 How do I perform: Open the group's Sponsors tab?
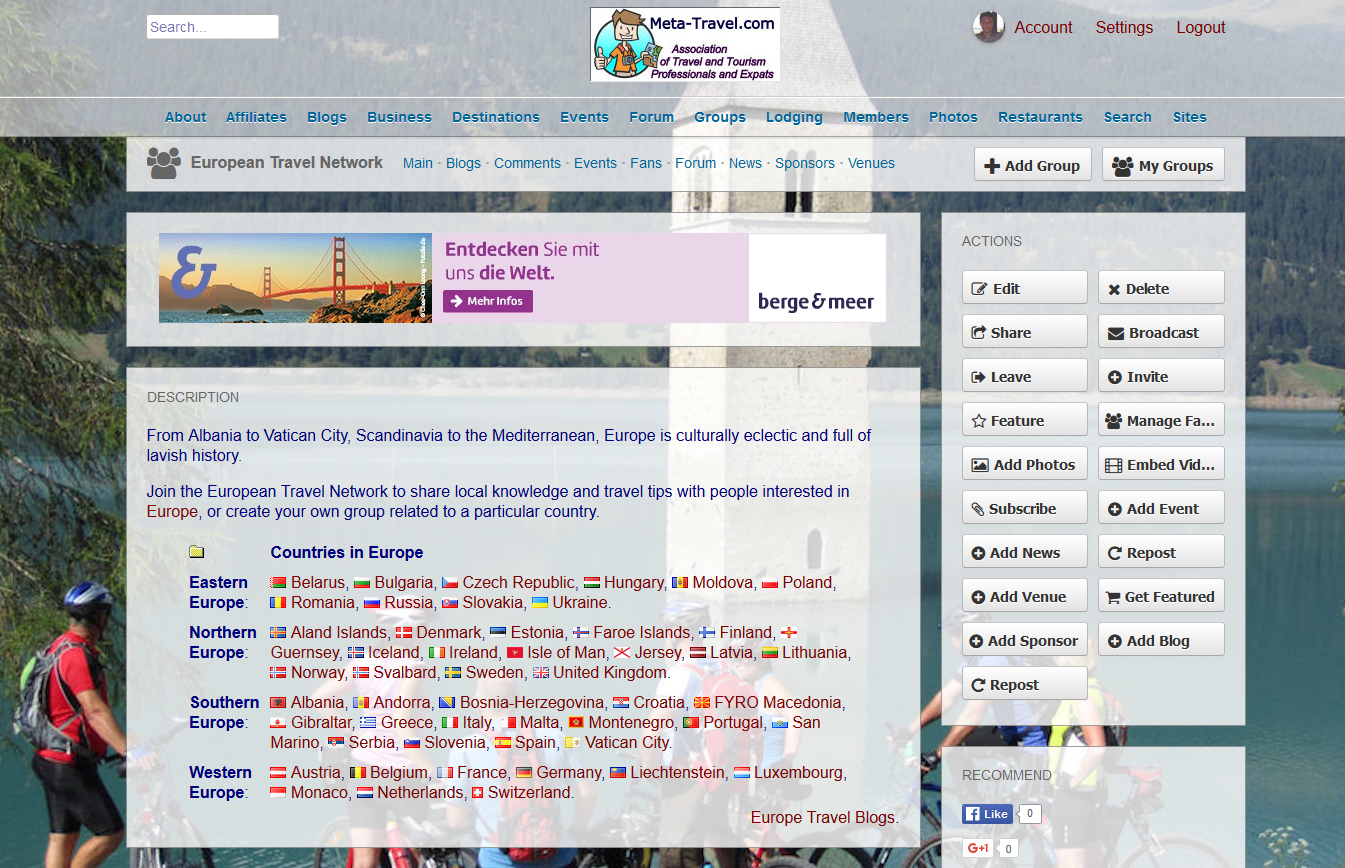[805, 163]
